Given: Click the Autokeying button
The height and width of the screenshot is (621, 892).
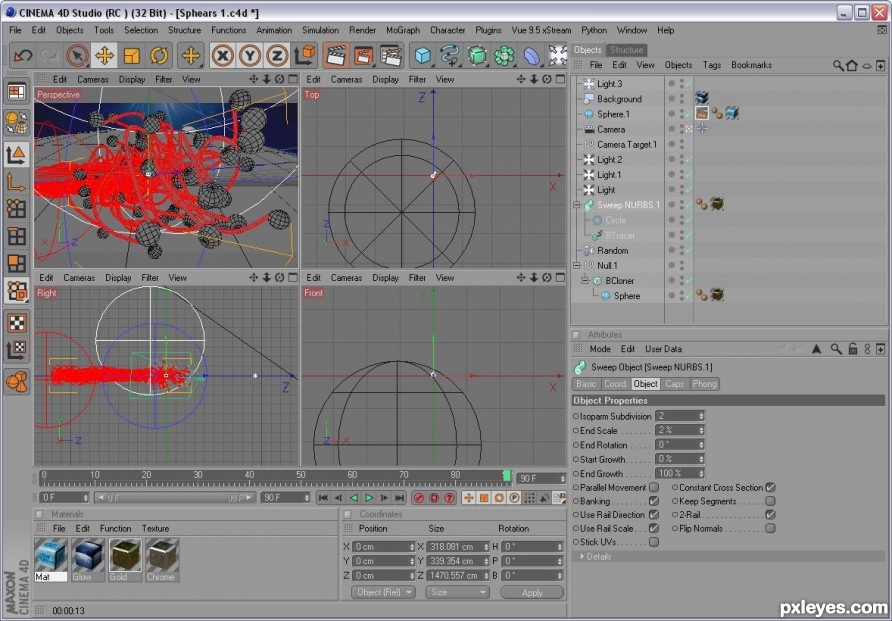Looking at the screenshot, I should click(x=434, y=498).
